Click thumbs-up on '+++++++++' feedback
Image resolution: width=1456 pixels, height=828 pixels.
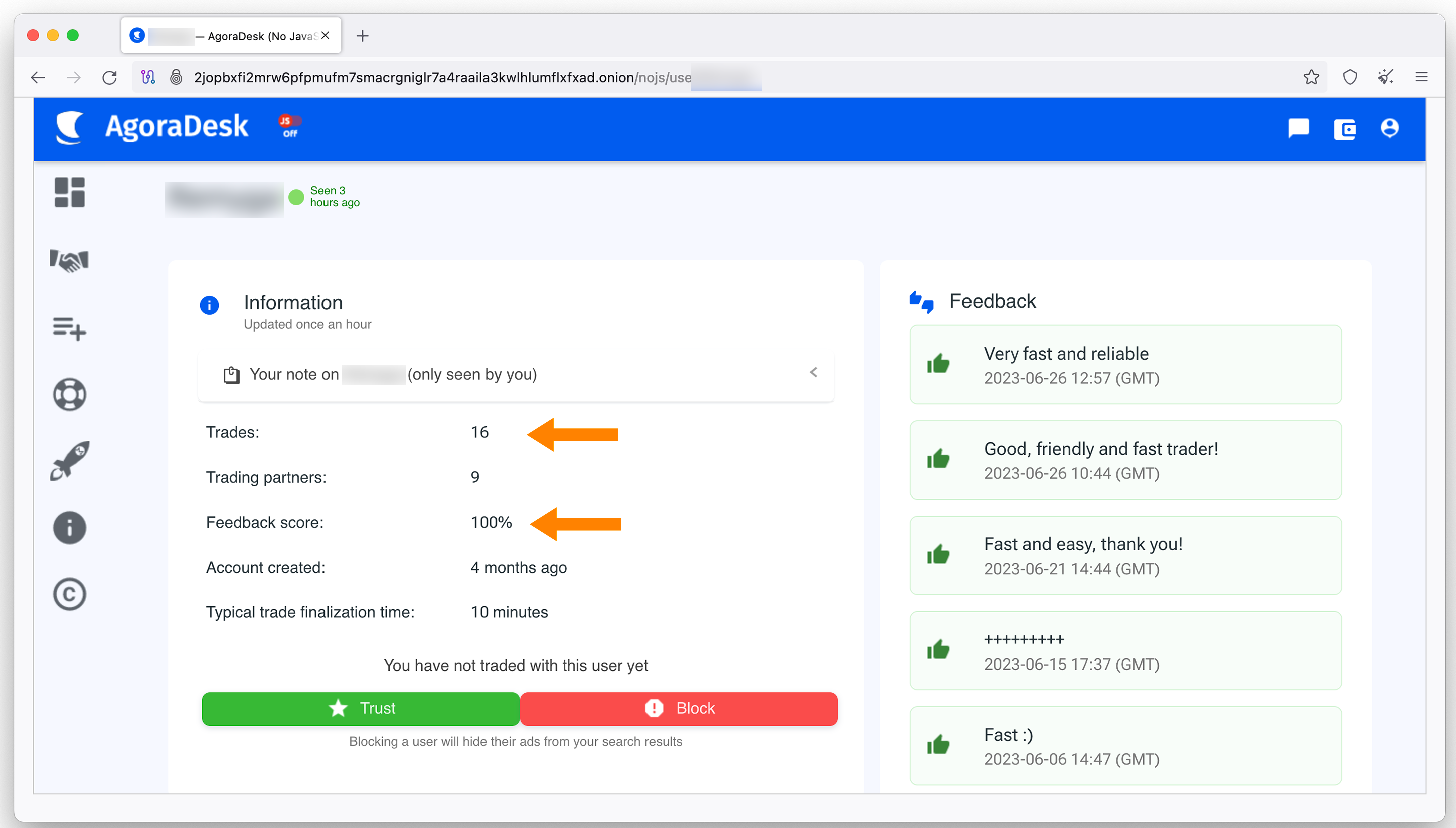(x=938, y=650)
